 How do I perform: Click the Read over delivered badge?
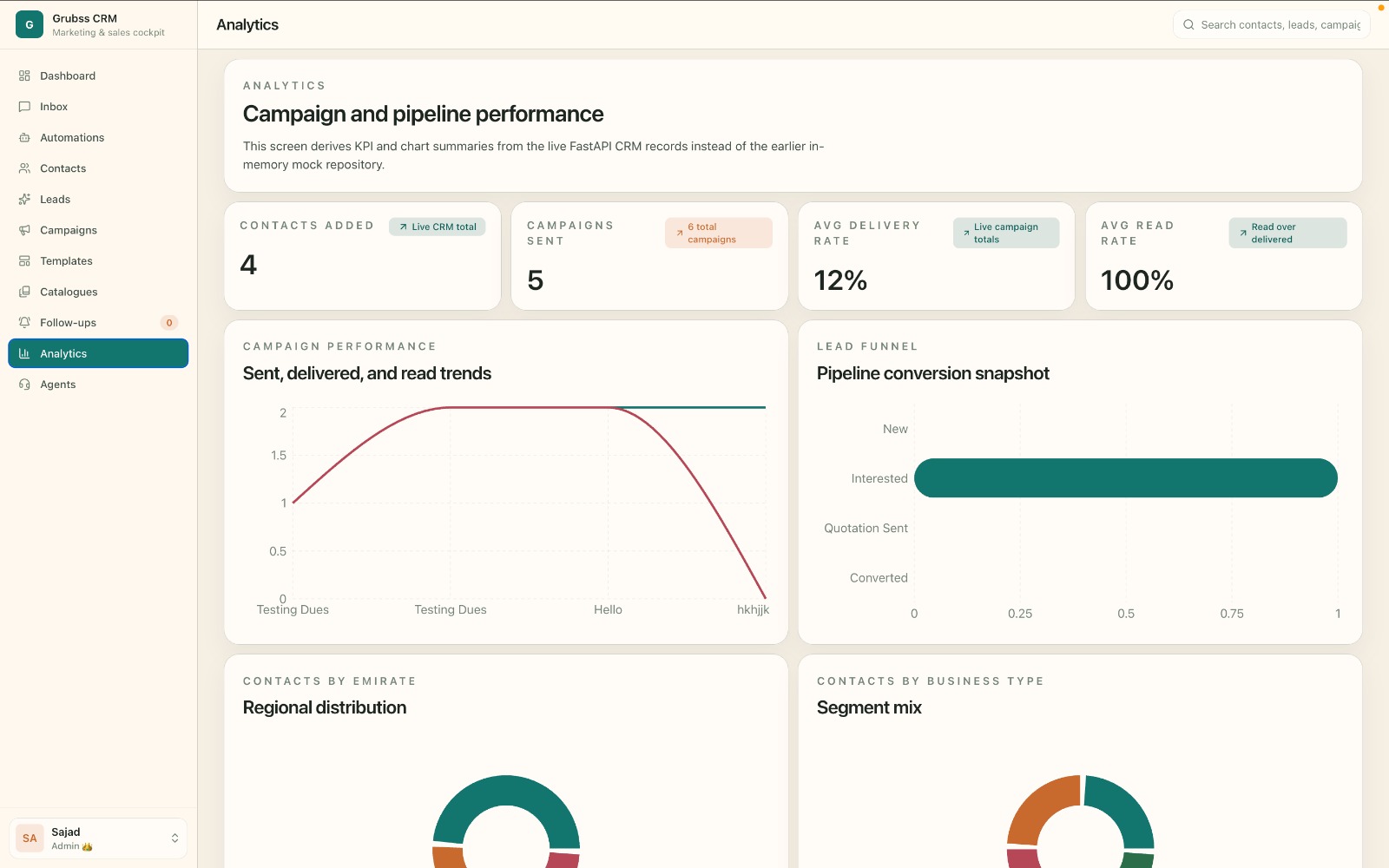point(1287,233)
